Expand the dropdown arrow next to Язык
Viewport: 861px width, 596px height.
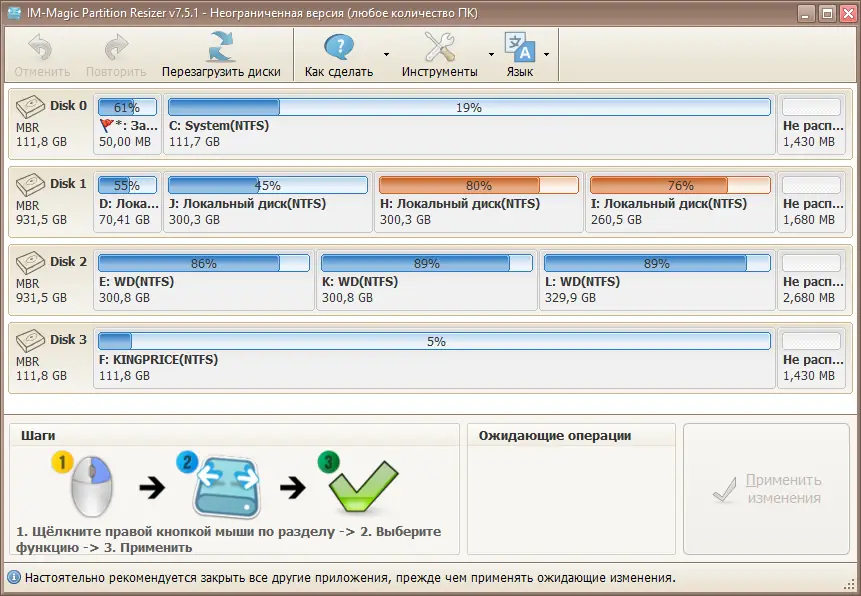[x=546, y=54]
